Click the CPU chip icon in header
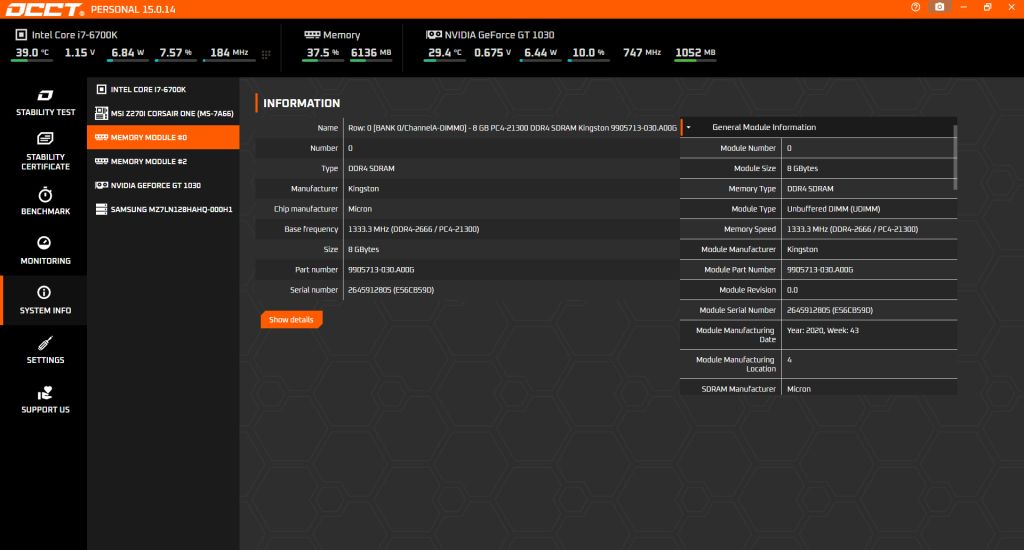1024x550 pixels. point(21,35)
